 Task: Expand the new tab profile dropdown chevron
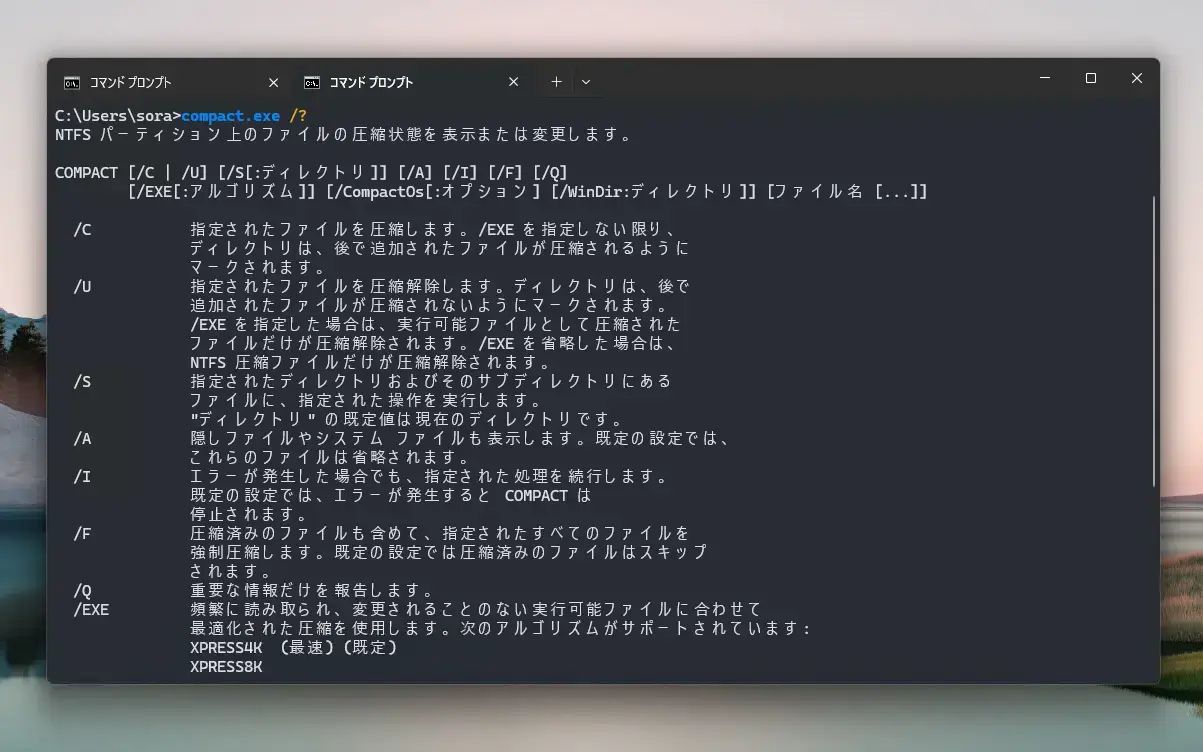pyautogui.click(x=586, y=82)
